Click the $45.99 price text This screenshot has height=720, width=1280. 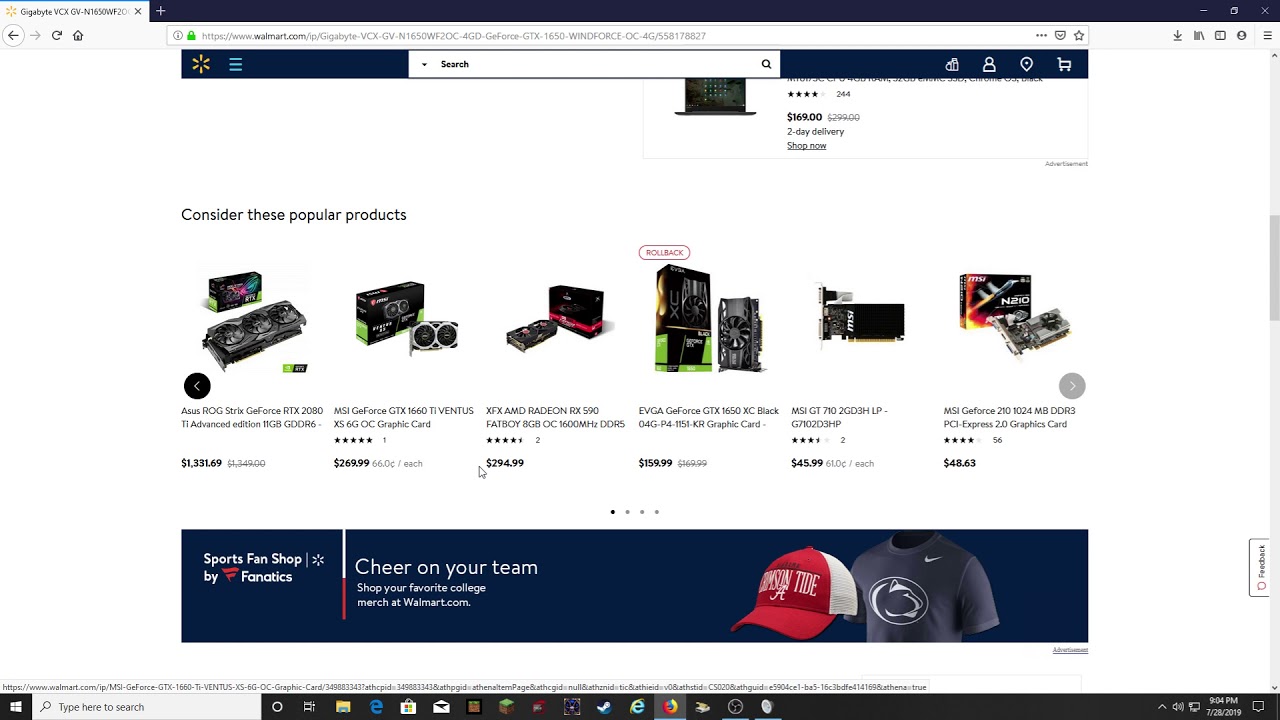pos(807,463)
